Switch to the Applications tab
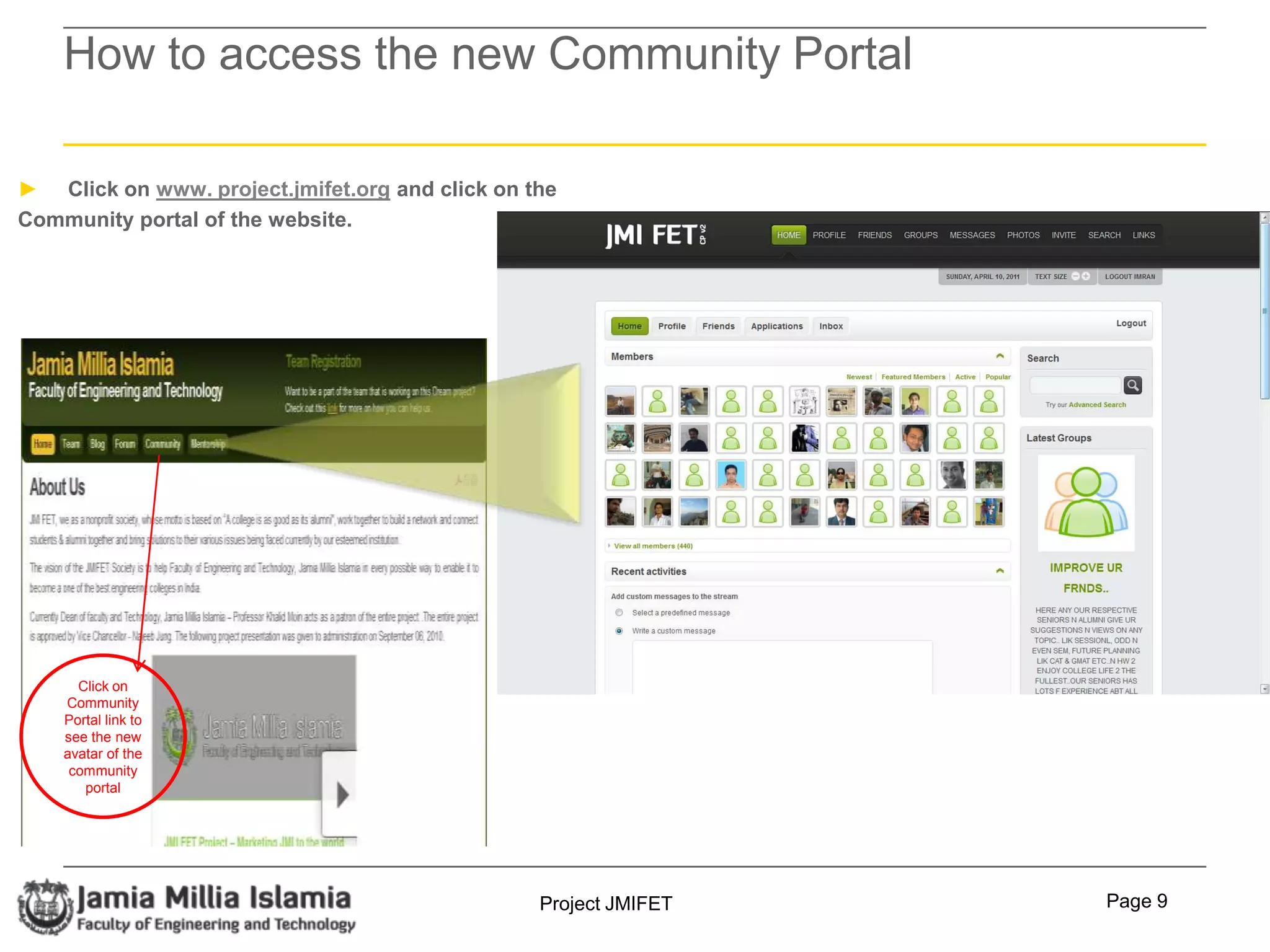The width and height of the screenshot is (1270, 952). [x=776, y=326]
